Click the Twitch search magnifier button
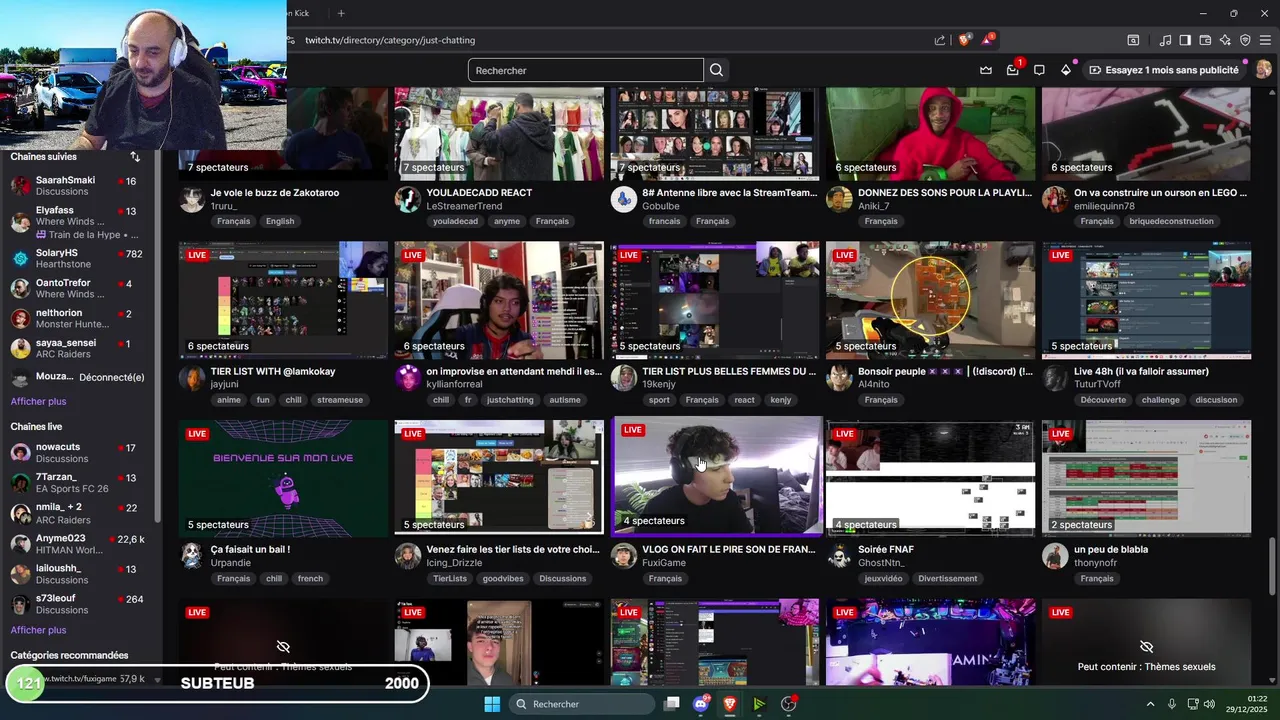 [x=716, y=70]
